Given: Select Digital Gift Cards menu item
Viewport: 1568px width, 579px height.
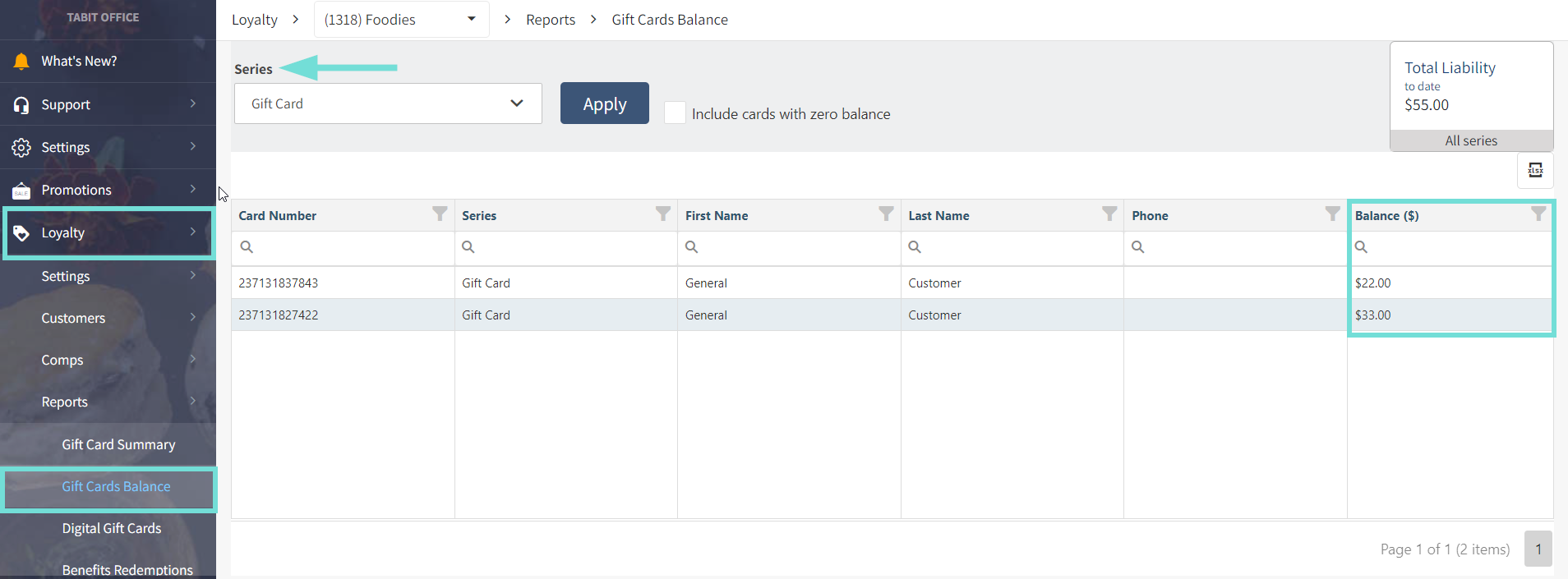Looking at the screenshot, I should pos(112,528).
